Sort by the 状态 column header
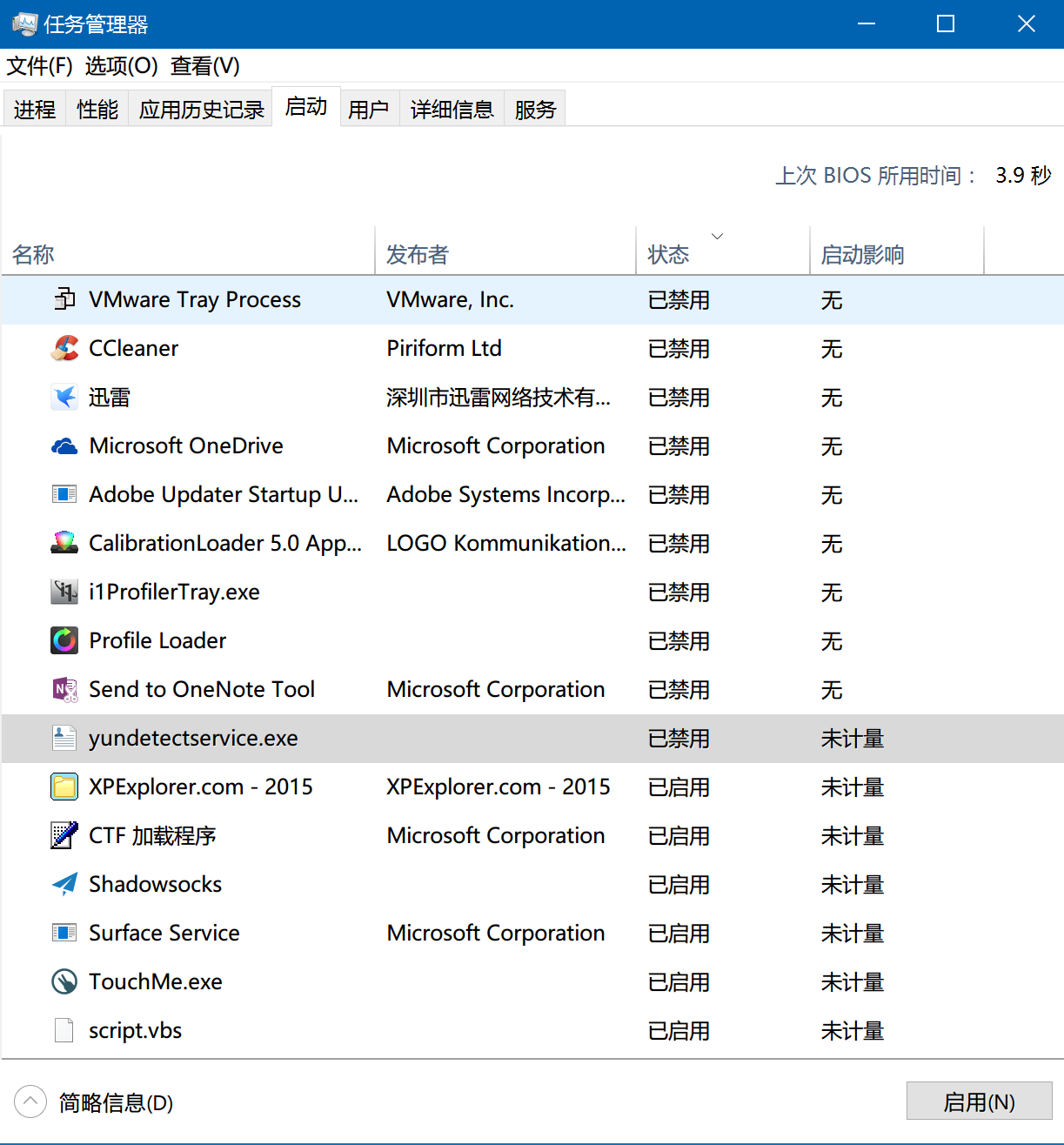The width and height of the screenshot is (1064, 1145). pyautogui.click(x=723, y=251)
